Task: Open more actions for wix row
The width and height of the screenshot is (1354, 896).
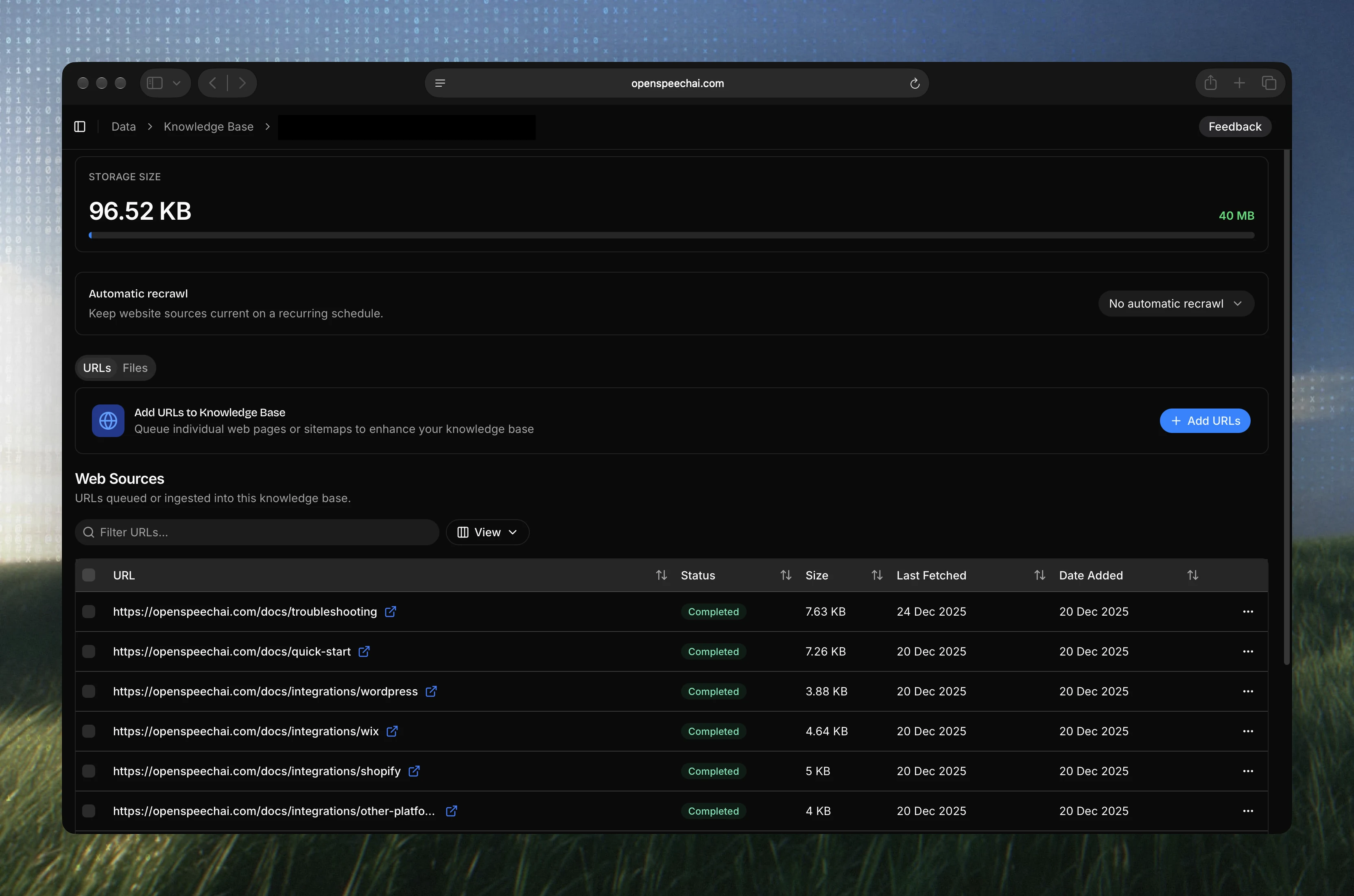Action: (1248, 732)
